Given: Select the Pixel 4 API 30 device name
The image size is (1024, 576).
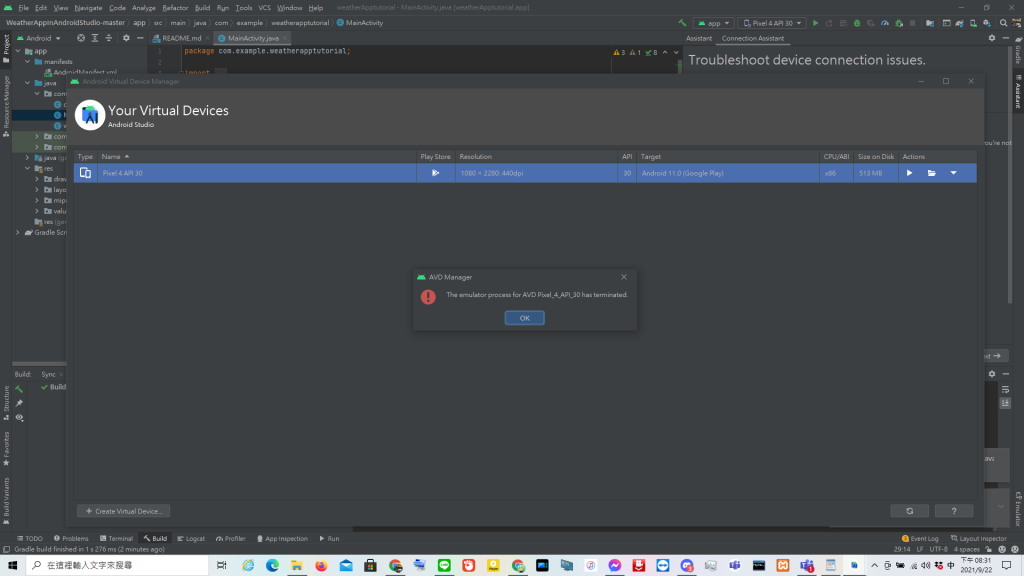Looking at the screenshot, I should (x=122, y=173).
